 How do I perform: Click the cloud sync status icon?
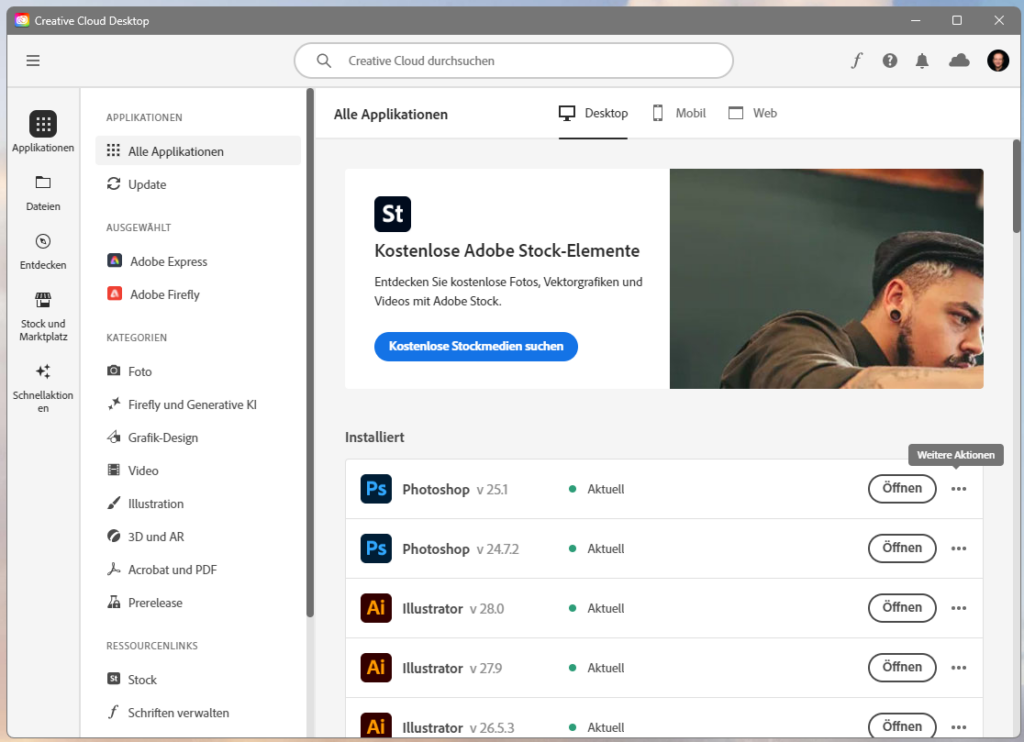pyautogui.click(x=959, y=61)
